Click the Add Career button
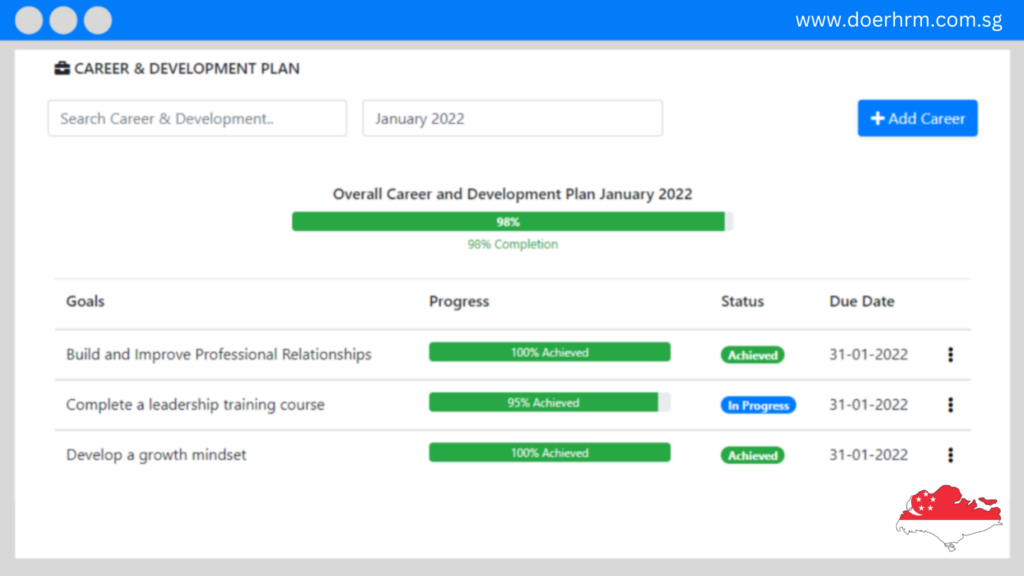This screenshot has height=576, width=1024. point(917,118)
